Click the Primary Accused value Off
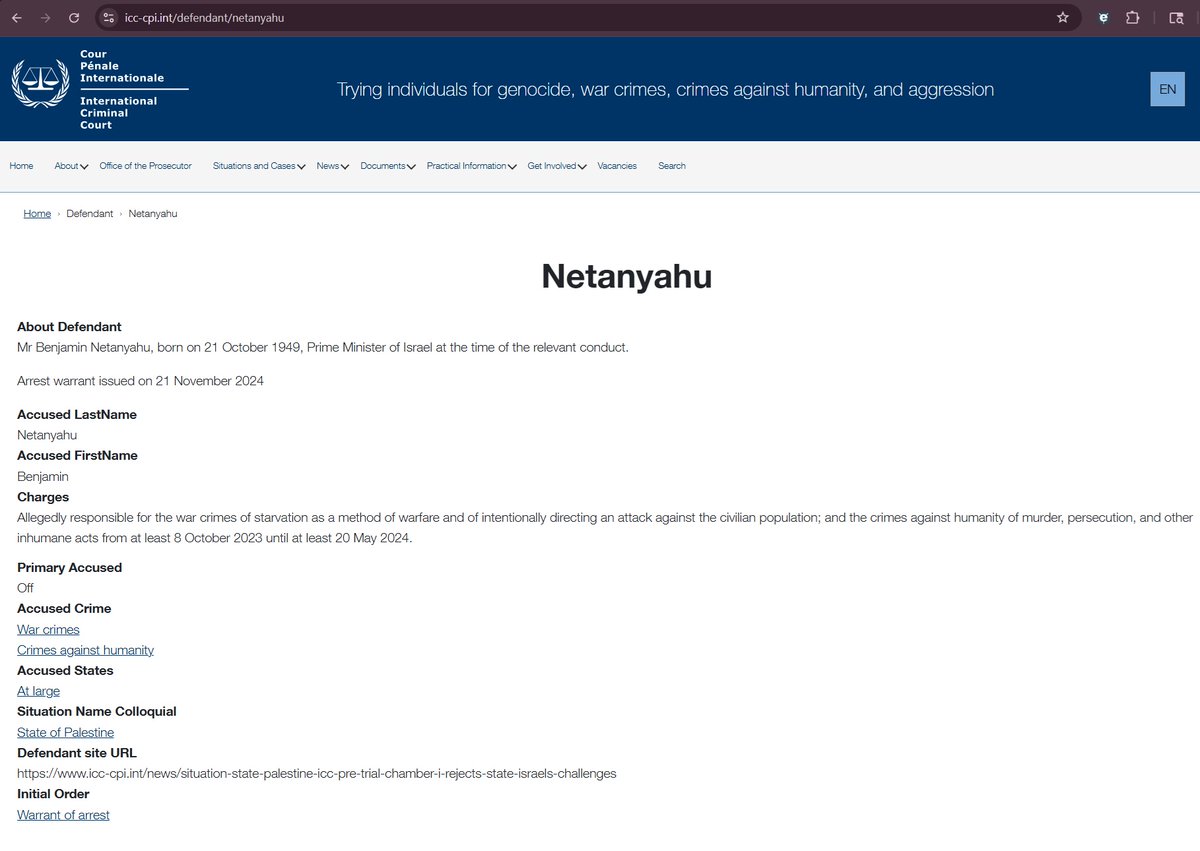Viewport: 1200px width, 851px height. click(25, 588)
